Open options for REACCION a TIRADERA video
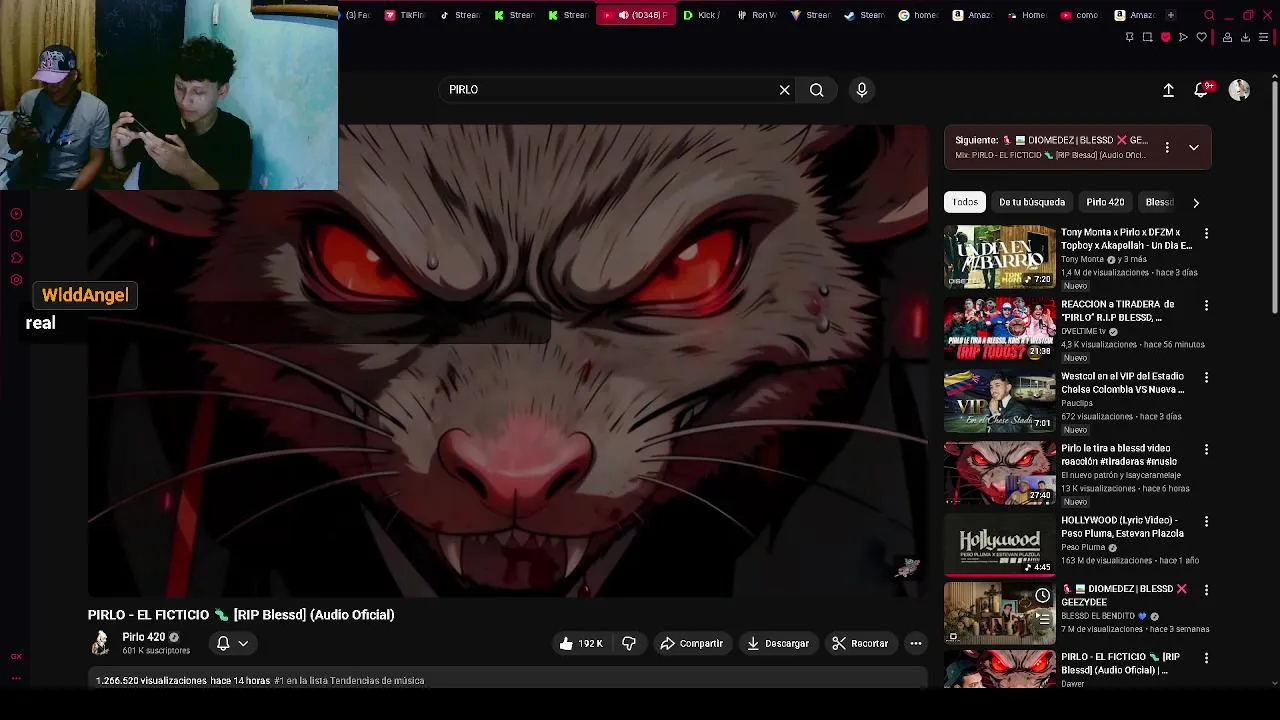Screen dimensions: 1280x720 pyautogui.click(x=1206, y=306)
